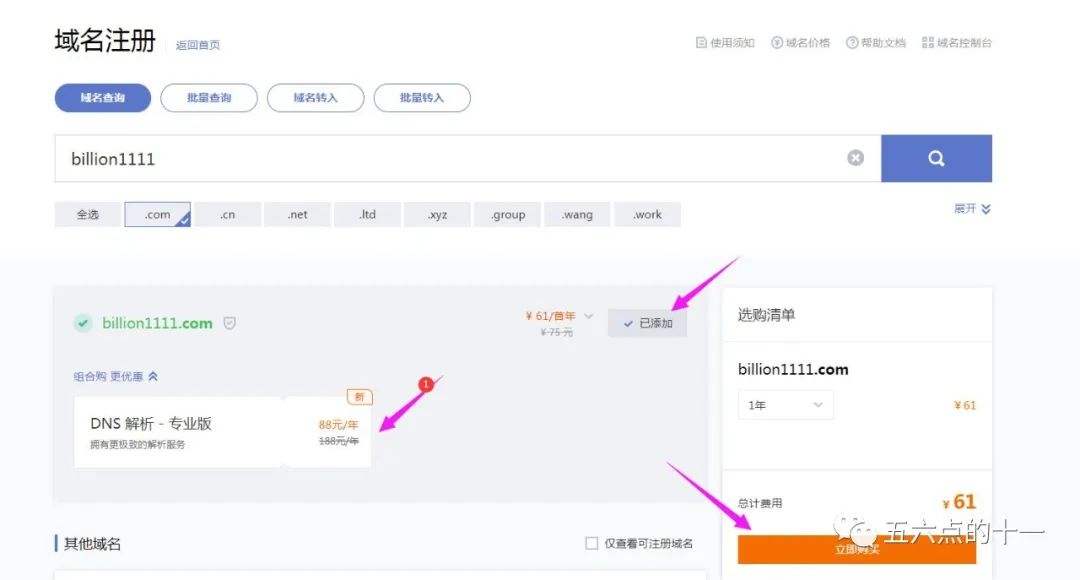
Task: Select the .ltd suffix option
Action: (x=367, y=214)
